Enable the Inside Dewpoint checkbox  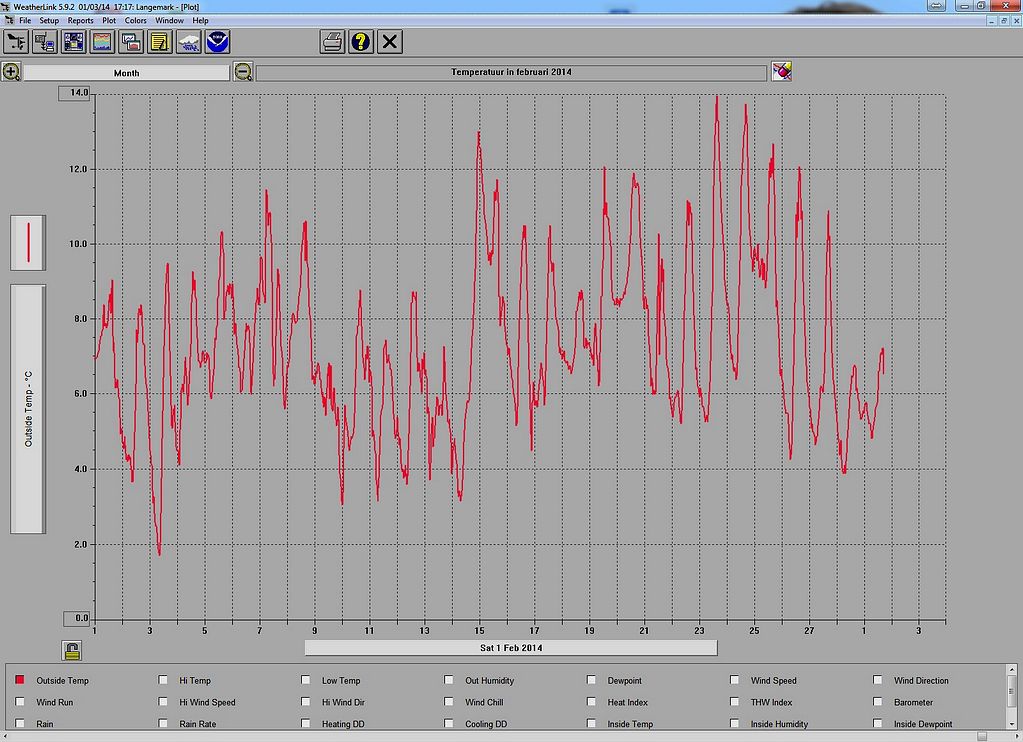click(x=878, y=723)
